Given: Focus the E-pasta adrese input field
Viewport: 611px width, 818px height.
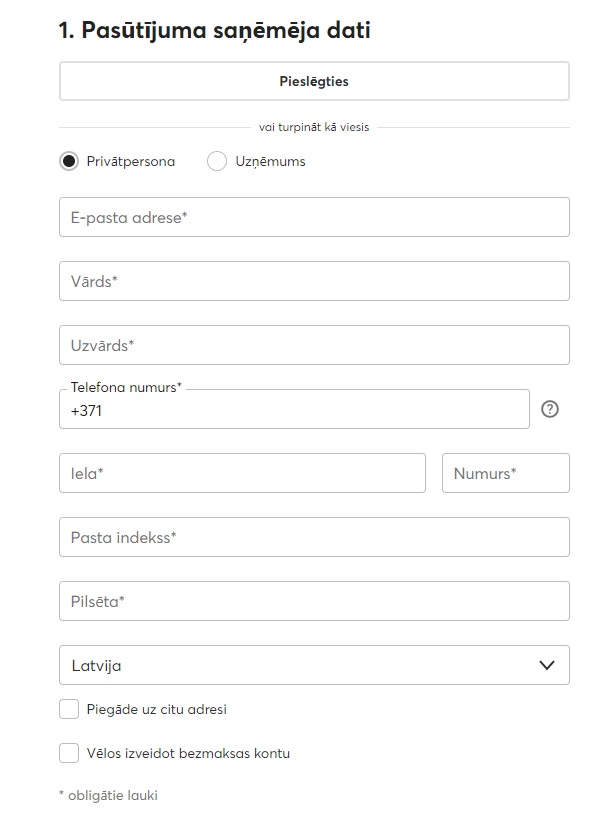Looking at the screenshot, I should click(314, 217).
